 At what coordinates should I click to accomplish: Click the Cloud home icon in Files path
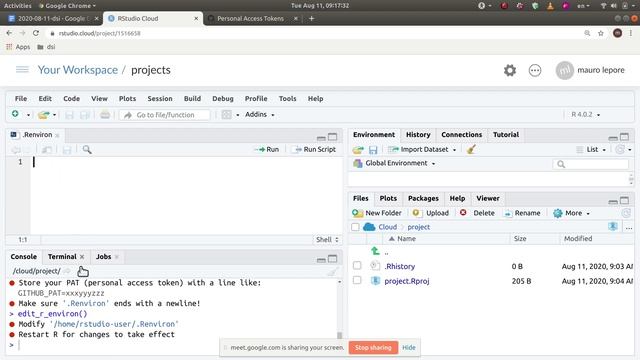point(369,227)
